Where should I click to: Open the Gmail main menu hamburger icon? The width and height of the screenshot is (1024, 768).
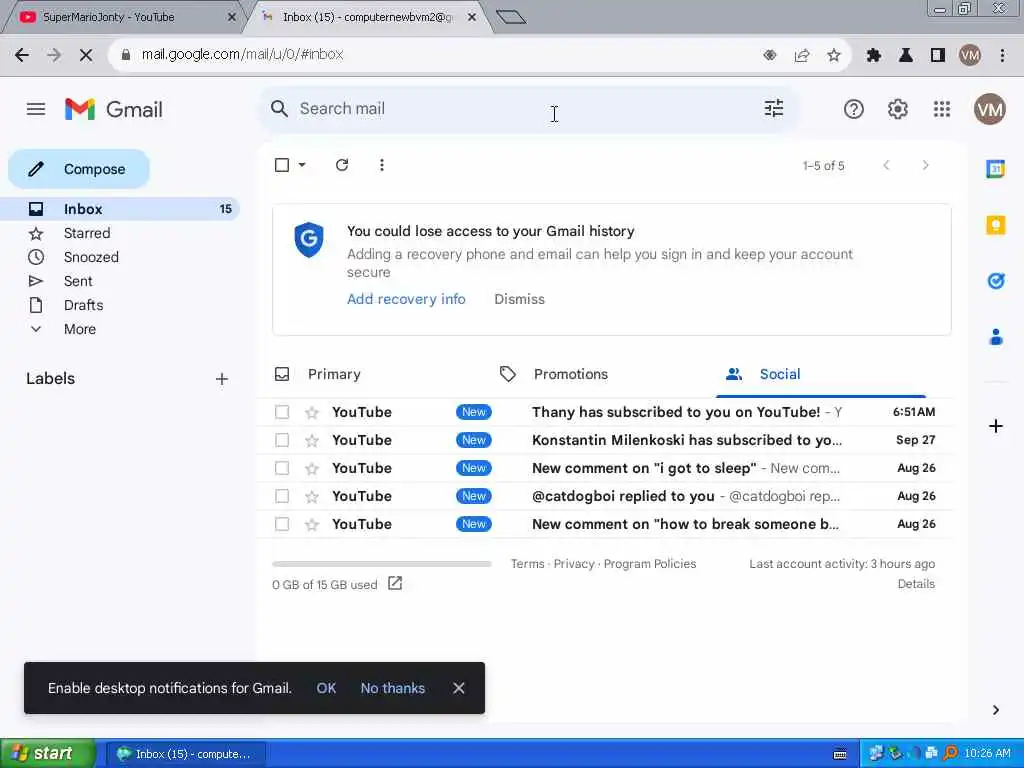(36, 109)
